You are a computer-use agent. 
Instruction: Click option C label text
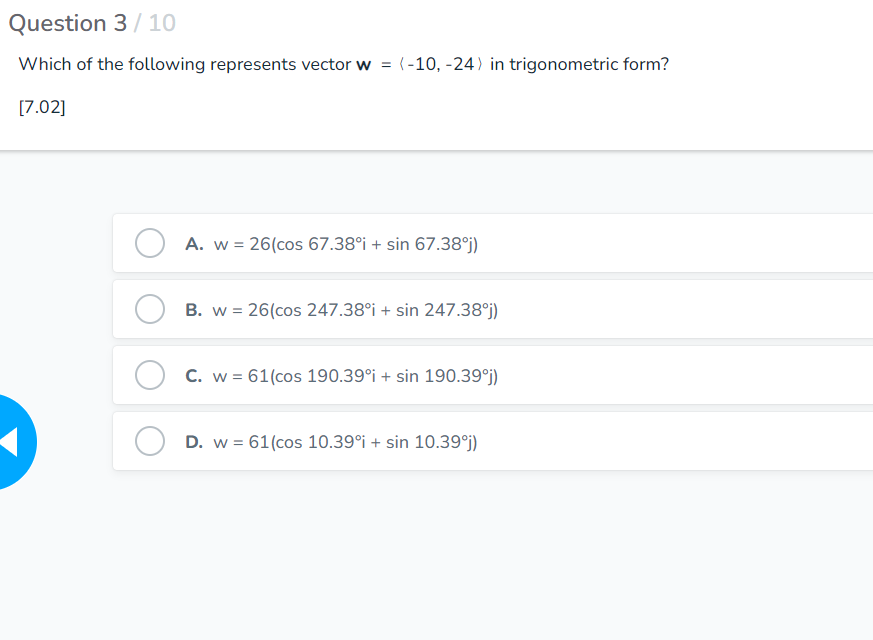[x=193, y=375]
